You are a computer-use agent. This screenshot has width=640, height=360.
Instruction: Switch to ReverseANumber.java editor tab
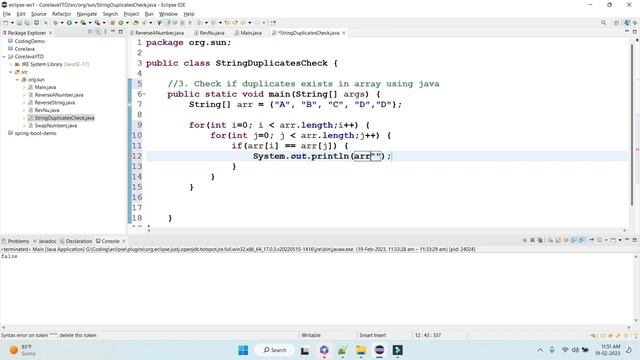coord(157,33)
